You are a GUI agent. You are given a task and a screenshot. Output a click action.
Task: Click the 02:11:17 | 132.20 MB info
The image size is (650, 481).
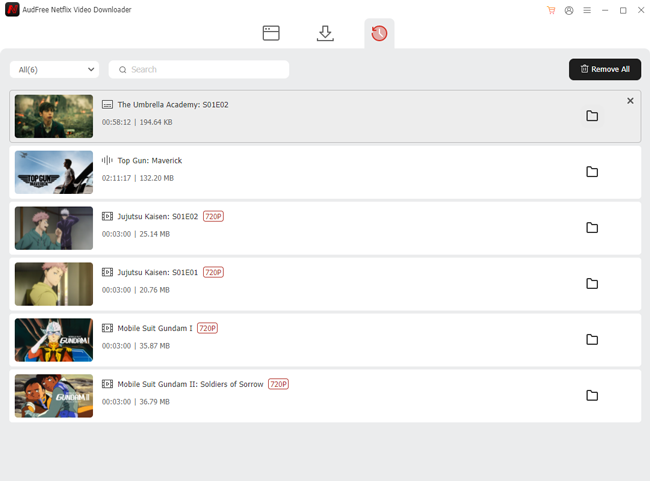(138, 178)
